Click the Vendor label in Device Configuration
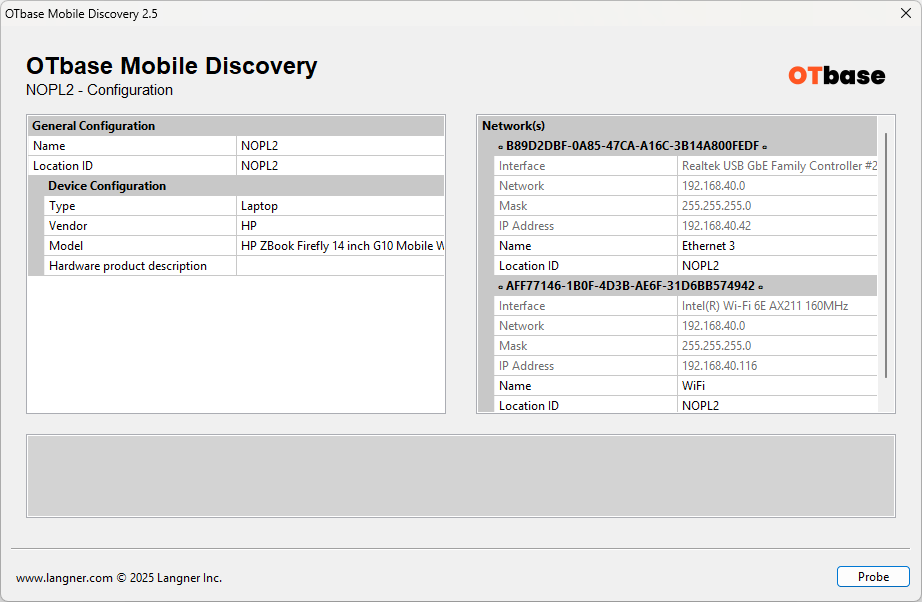 pyautogui.click(x=68, y=226)
